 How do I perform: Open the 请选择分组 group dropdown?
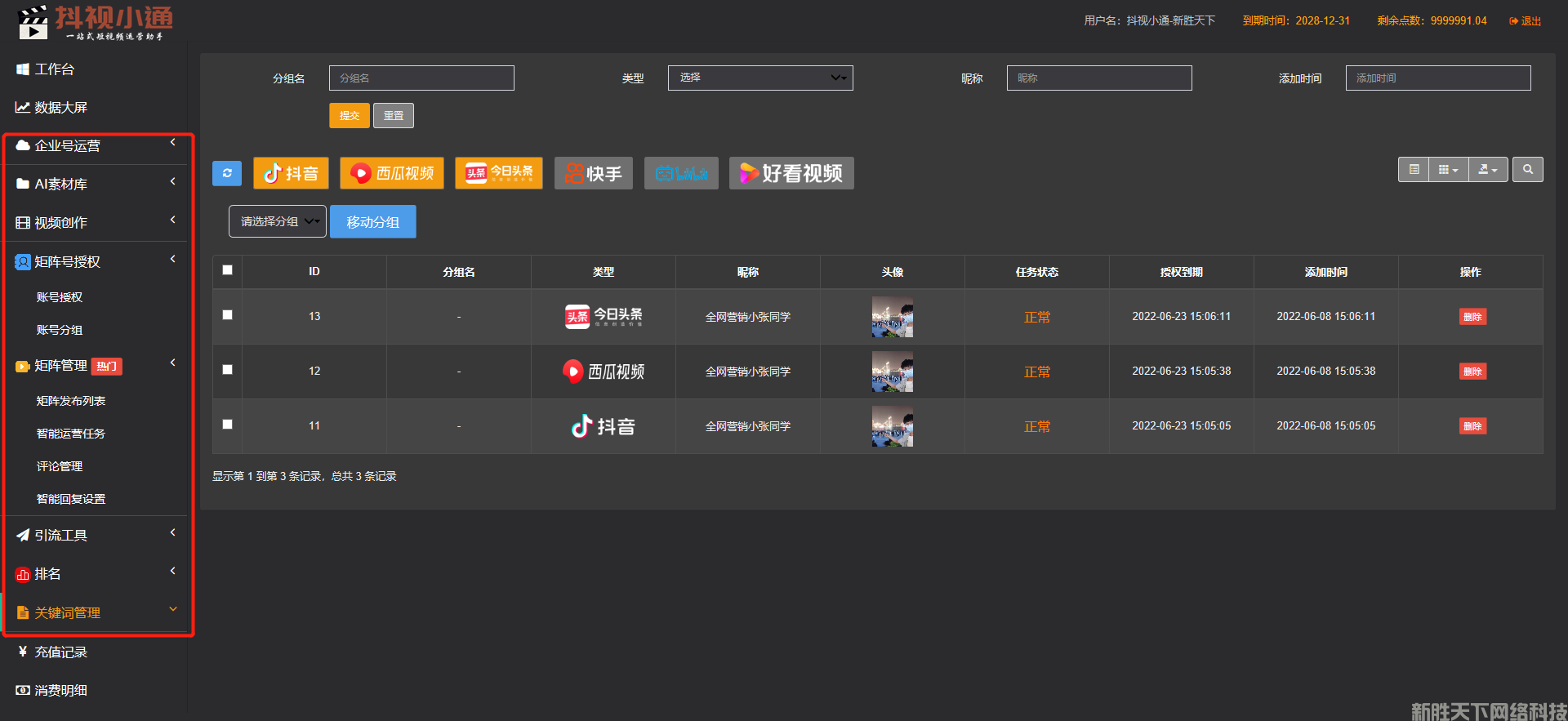(277, 221)
